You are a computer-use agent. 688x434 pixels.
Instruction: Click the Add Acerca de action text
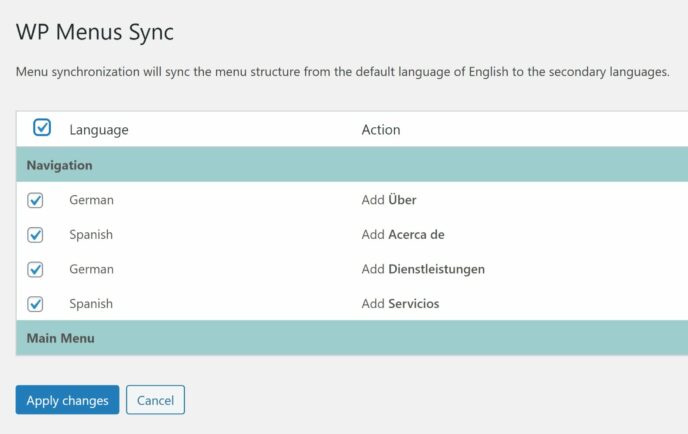(x=403, y=234)
